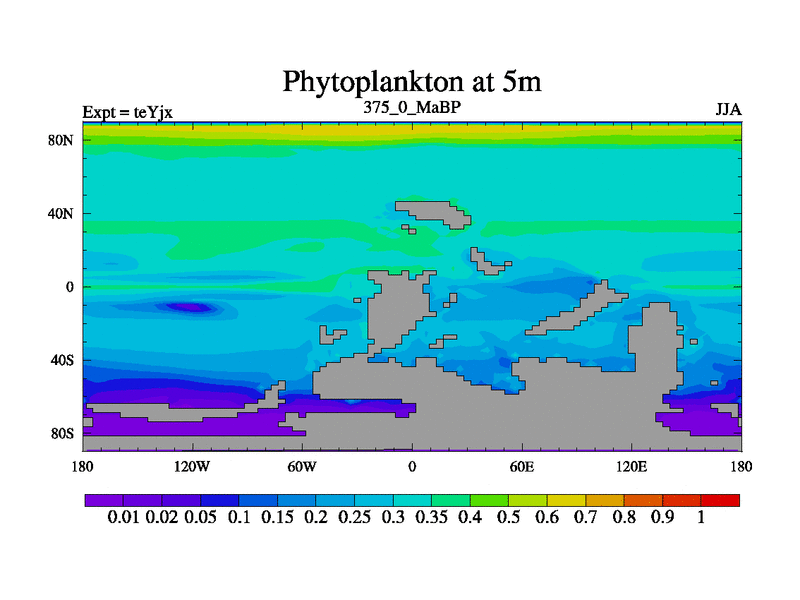This screenshot has height=600, width=800.
Task: Click the gray landmass island near 40N
Action: [x=430, y=212]
